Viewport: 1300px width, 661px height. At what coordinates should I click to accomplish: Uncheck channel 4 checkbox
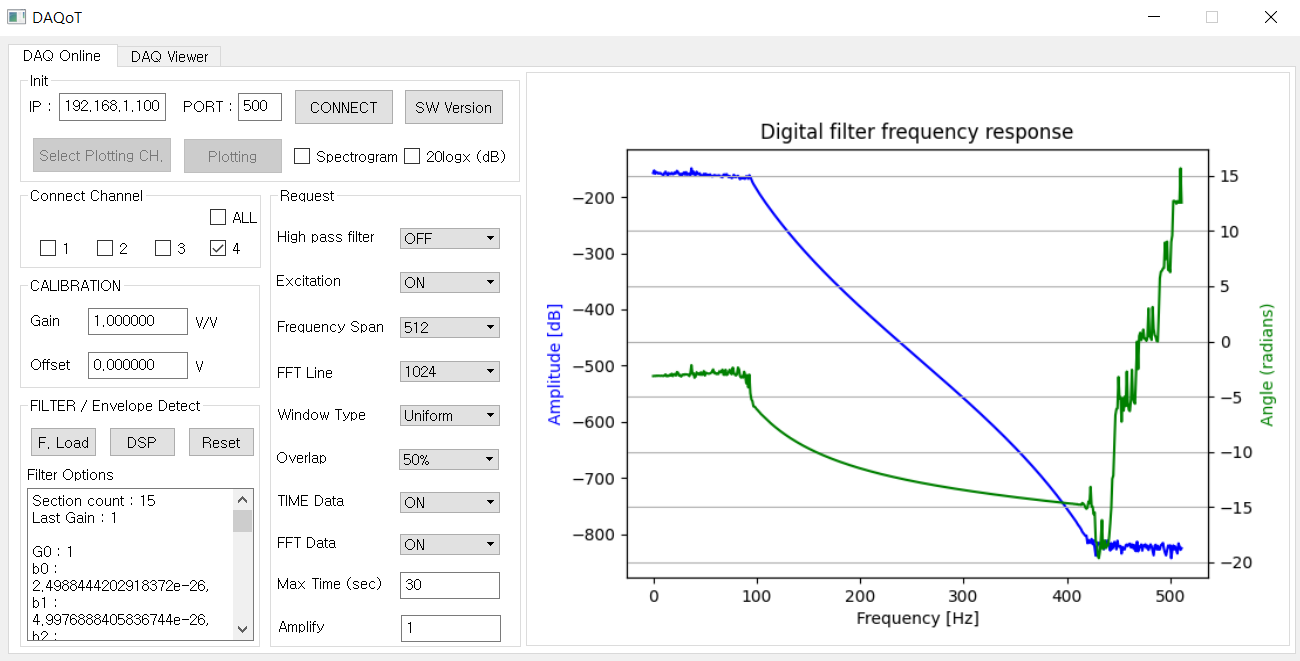click(218, 249)
